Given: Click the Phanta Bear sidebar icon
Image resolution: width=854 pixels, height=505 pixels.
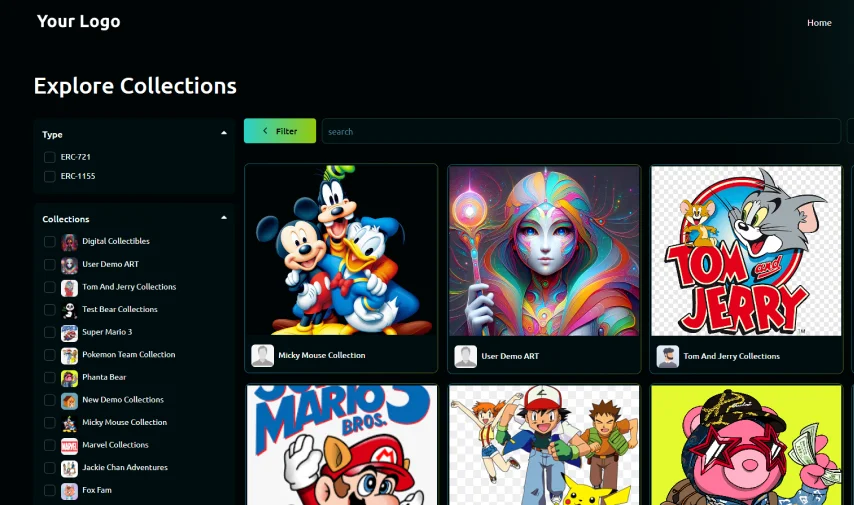Looking at the screenshot, I should [x=69, y=378].
